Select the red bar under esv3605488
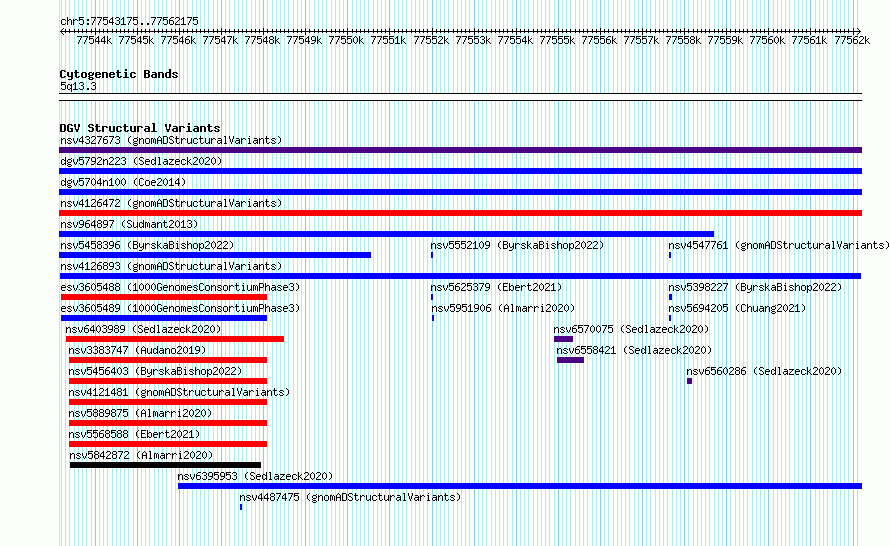Screen dimensions: 890x546 164,297
